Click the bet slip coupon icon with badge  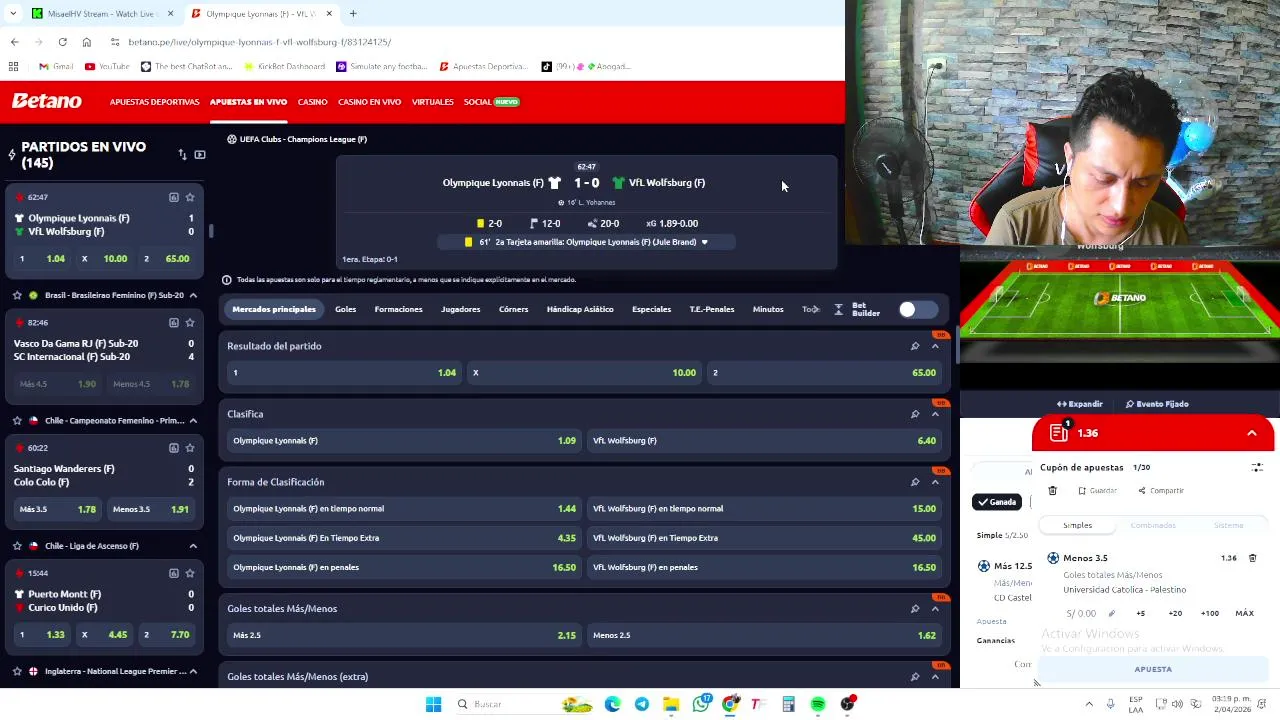click(x=1059, y=432)
